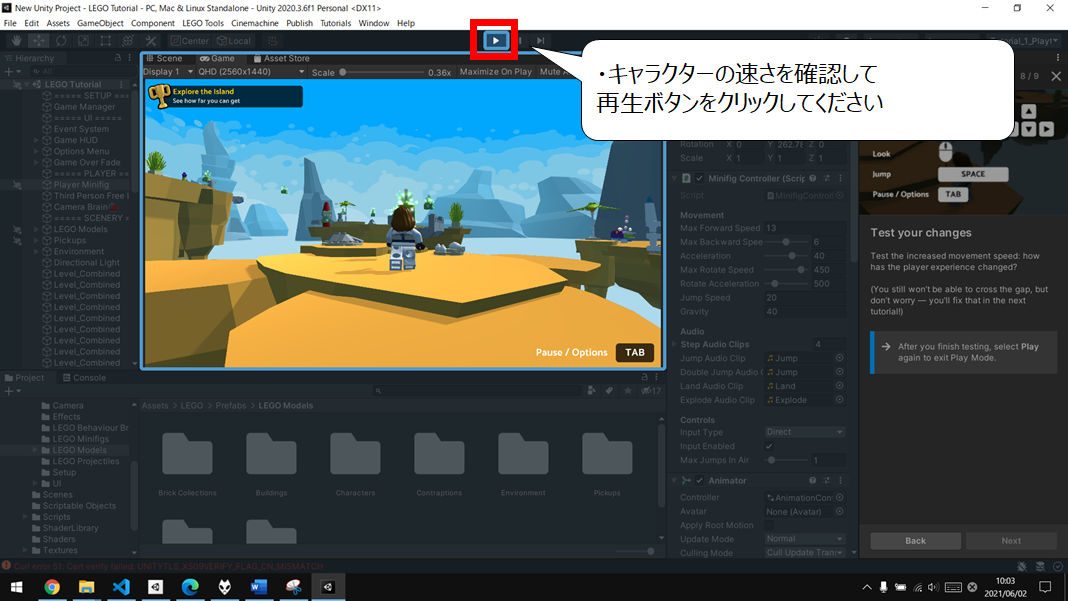The image size is (1068, 601).
Task: Select the Game tab
Action: pyautogui.click(x=217, y=59)
